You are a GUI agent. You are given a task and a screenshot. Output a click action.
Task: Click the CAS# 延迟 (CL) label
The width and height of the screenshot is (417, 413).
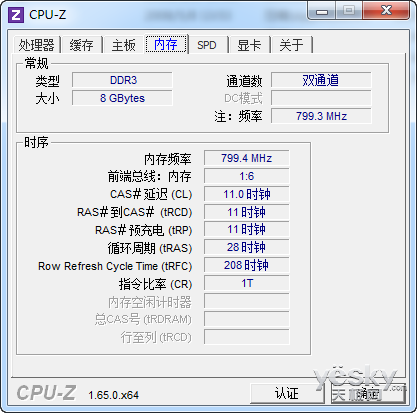151,194
